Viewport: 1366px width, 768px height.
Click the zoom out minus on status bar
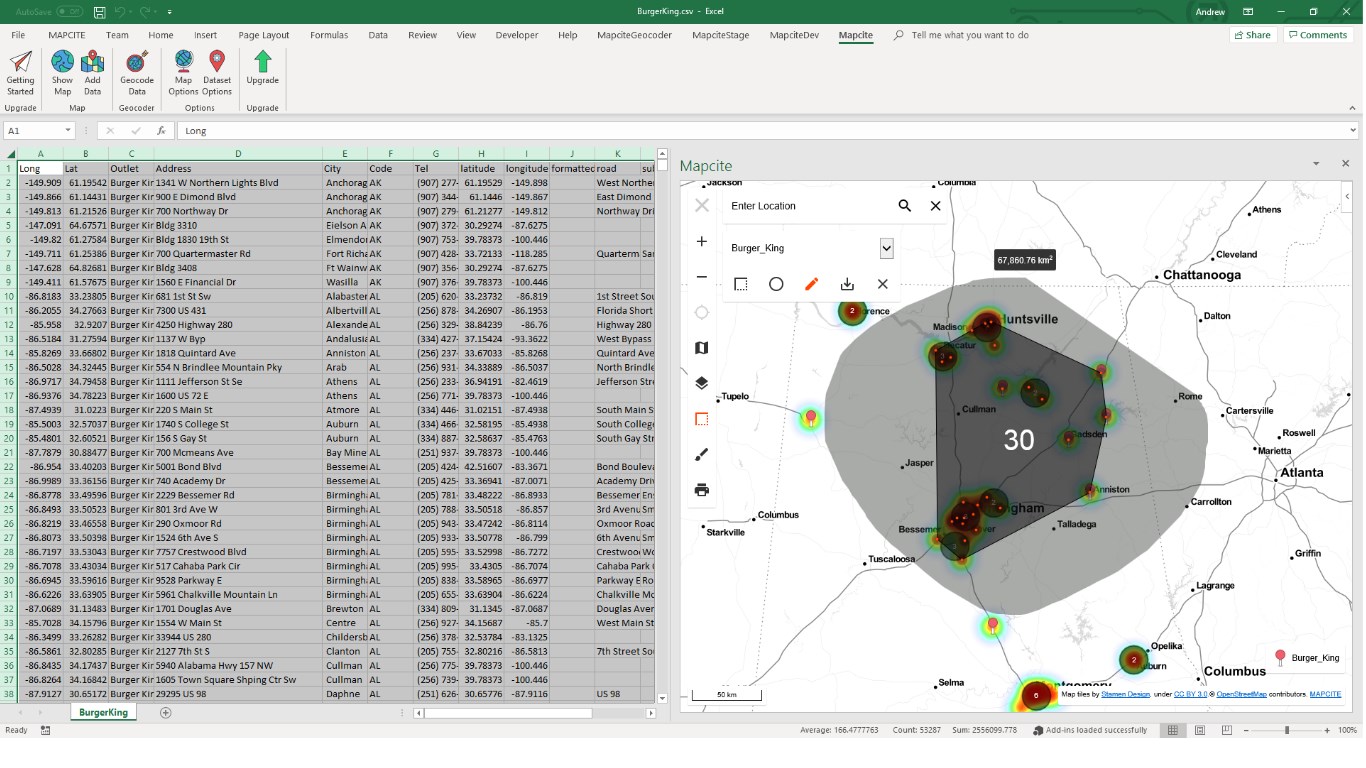(1245, 731)
